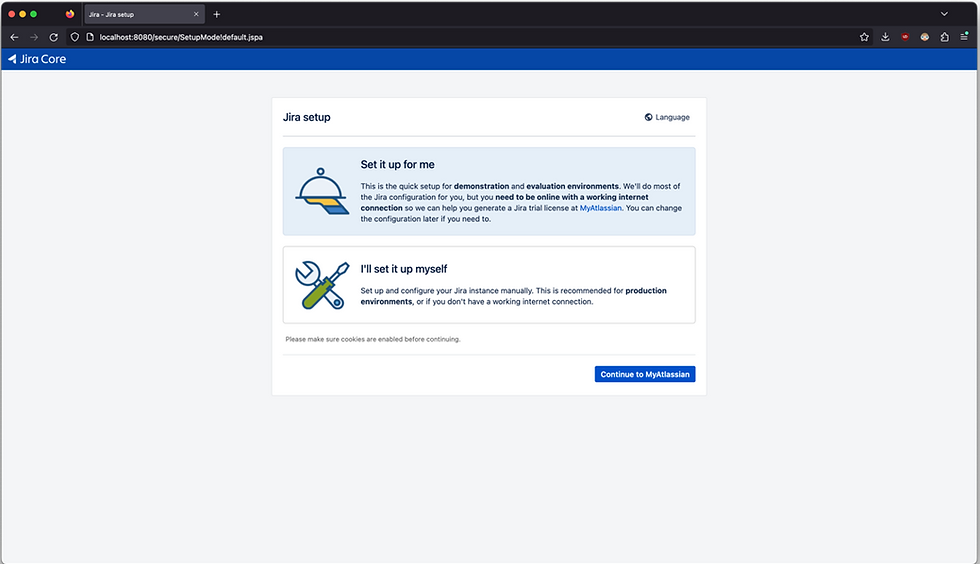Click the serving dish cloche icon
980x564 pixels.
tap(322, 191)
